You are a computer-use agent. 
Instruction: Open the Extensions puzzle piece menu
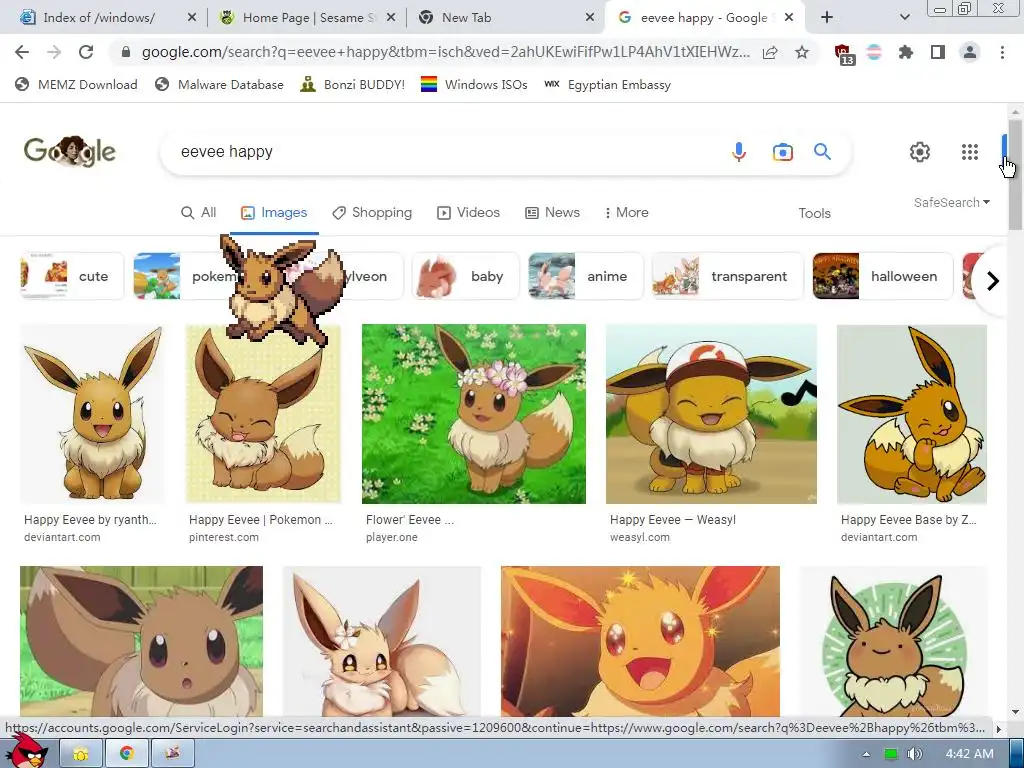(906, 52)
